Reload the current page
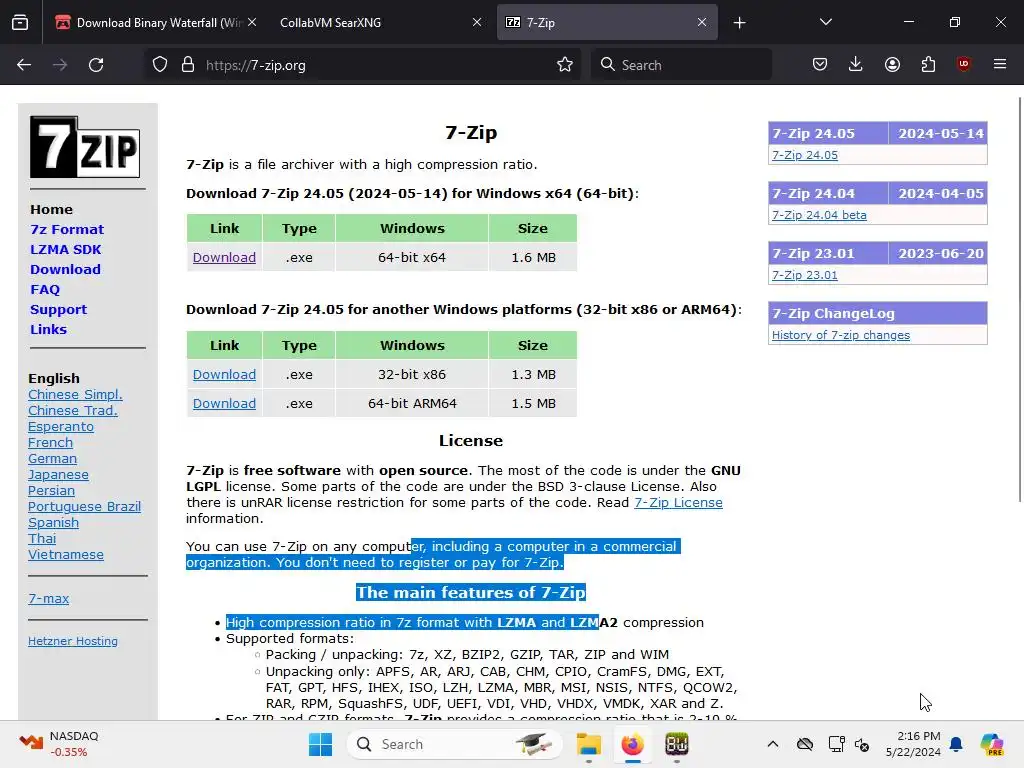 (x=96, y=65)
